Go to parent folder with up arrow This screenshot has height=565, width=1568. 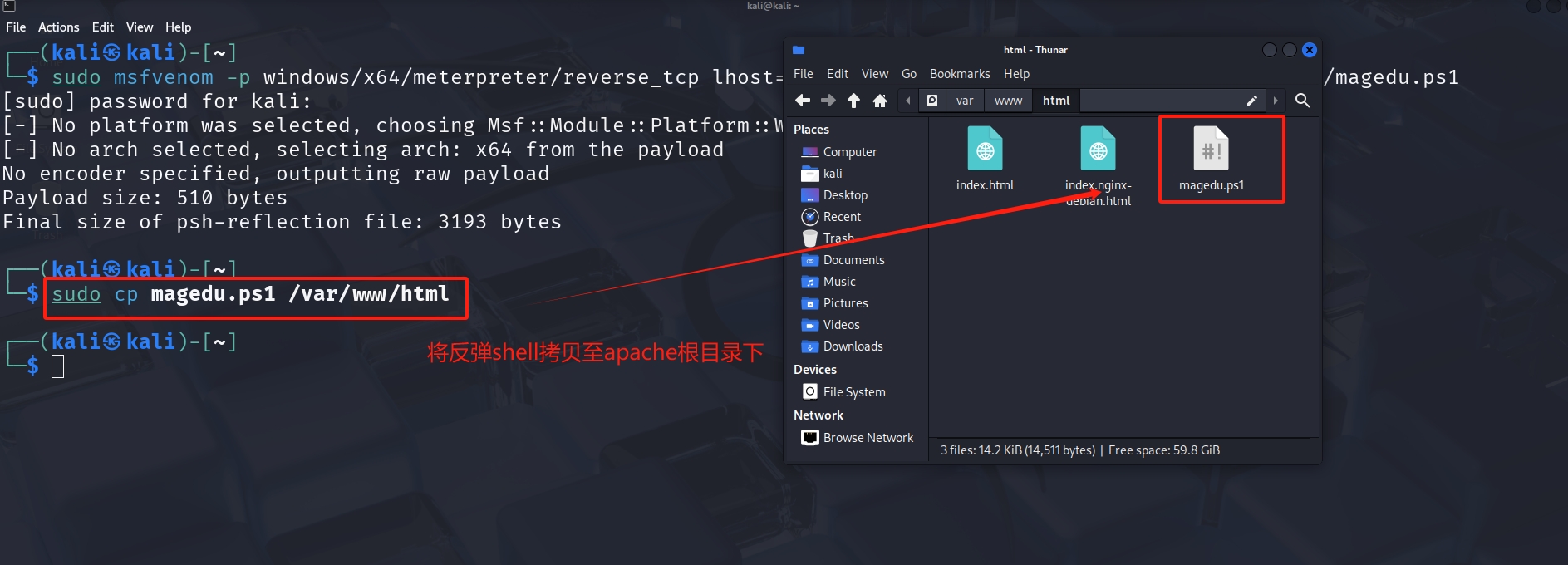853,101
